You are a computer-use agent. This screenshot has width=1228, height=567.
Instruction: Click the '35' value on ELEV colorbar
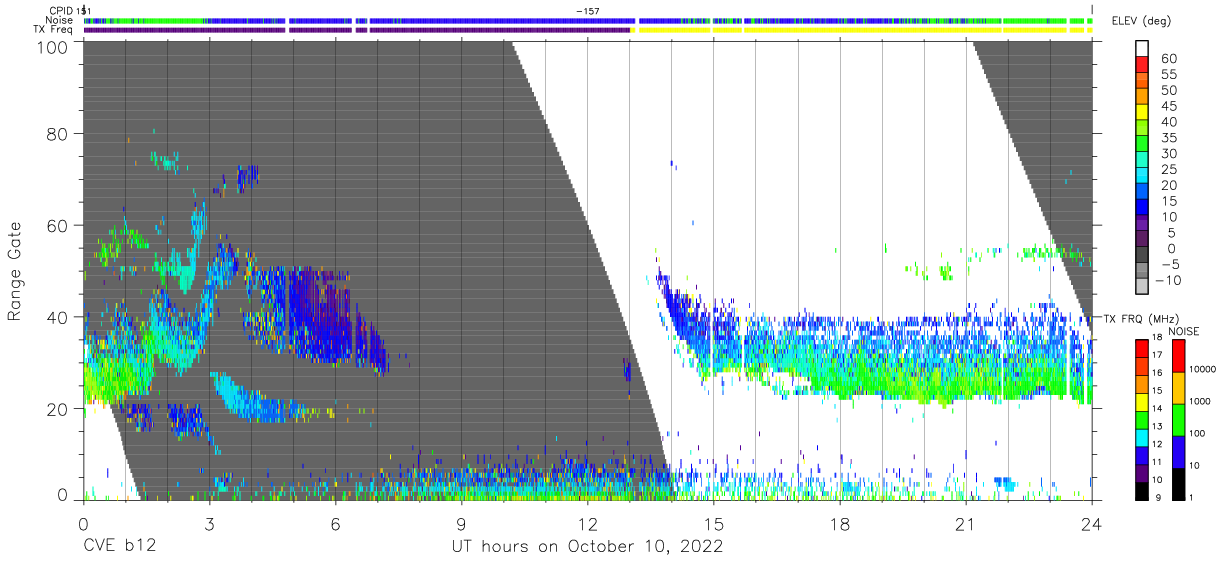coord(1169,138)
